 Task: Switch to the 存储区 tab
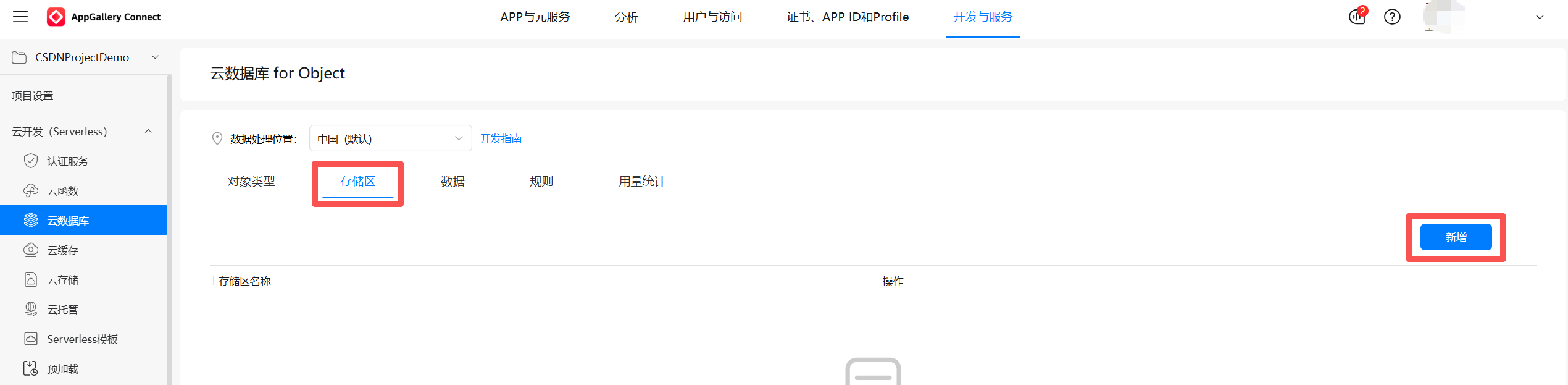357,181
